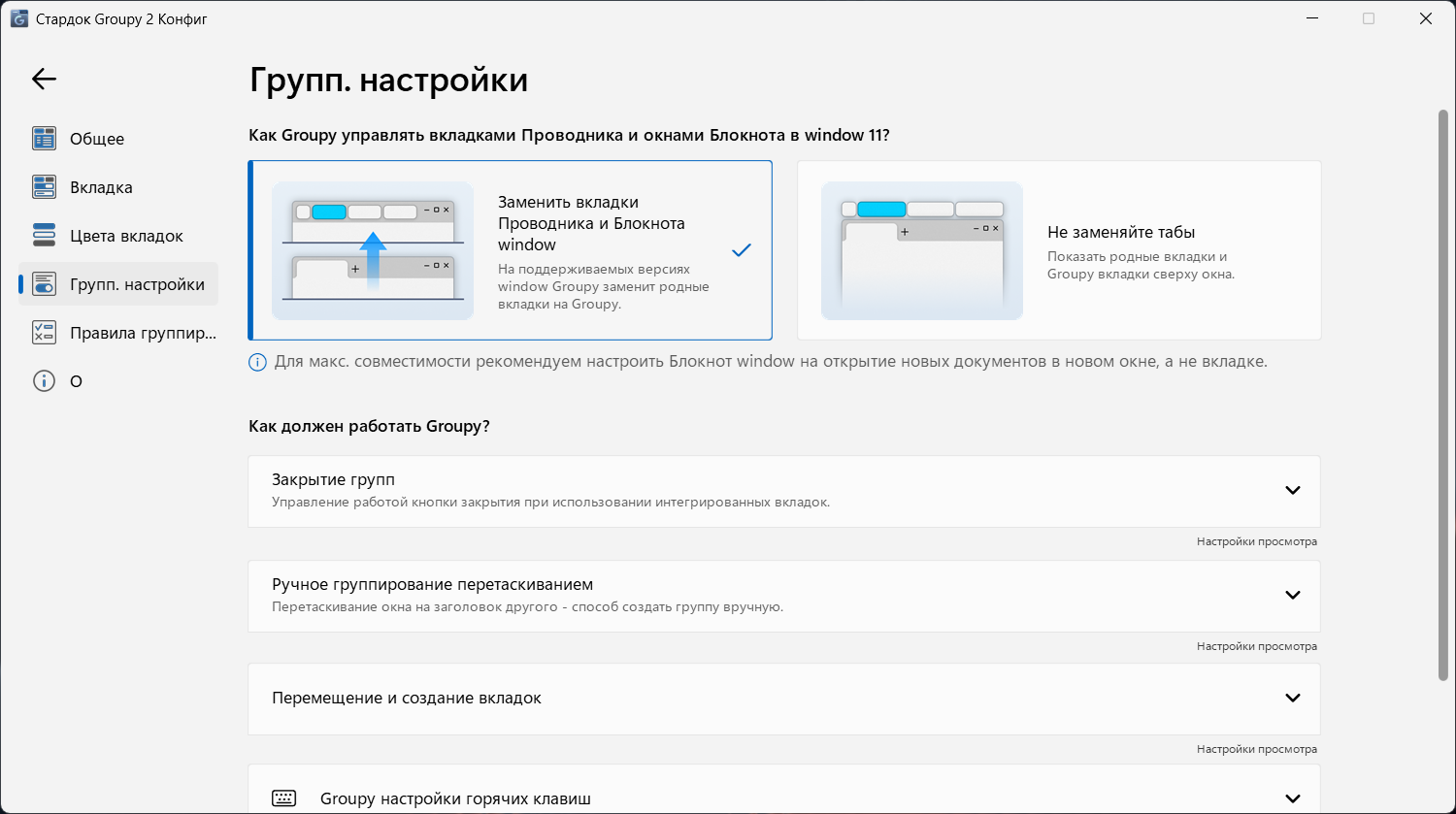The image size is (1456, 814).
Task: Click the Общее sidebar icon
Action: [44, 139]
